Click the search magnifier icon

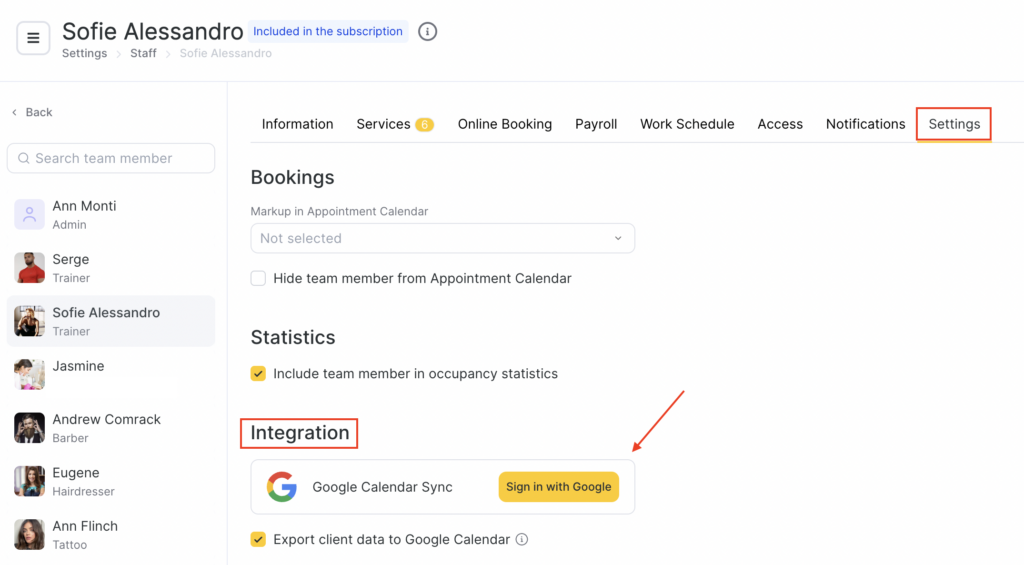pos(23,158)
